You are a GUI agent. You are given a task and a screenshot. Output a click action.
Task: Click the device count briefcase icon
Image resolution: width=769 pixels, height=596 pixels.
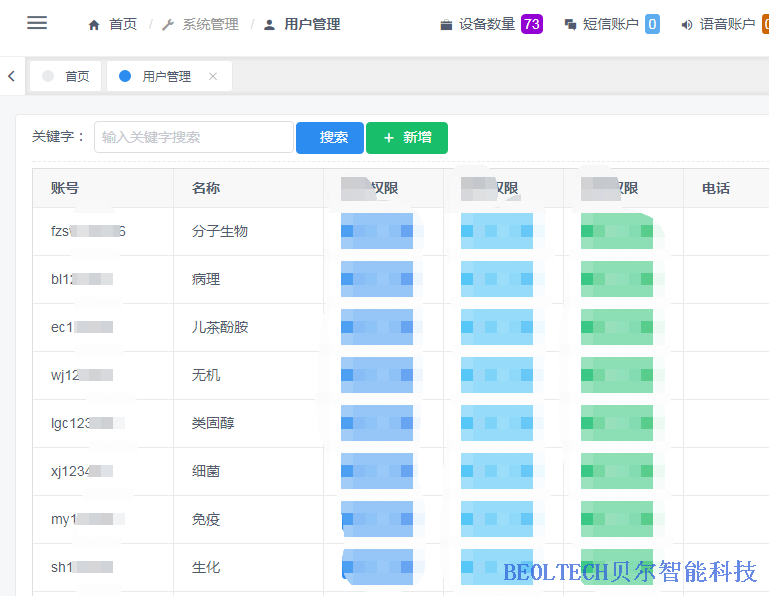point(446,24)
